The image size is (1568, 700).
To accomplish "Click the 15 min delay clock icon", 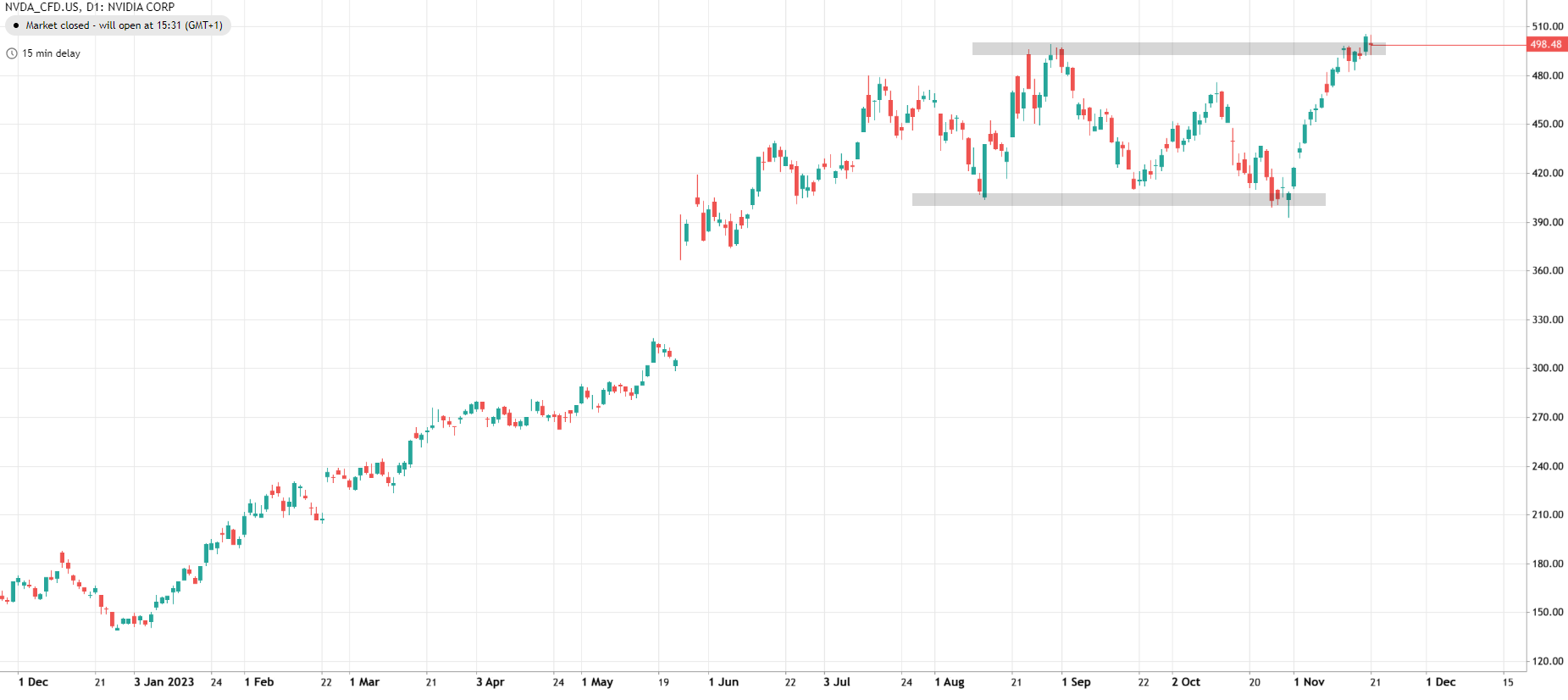I will (x=12, y=53).
